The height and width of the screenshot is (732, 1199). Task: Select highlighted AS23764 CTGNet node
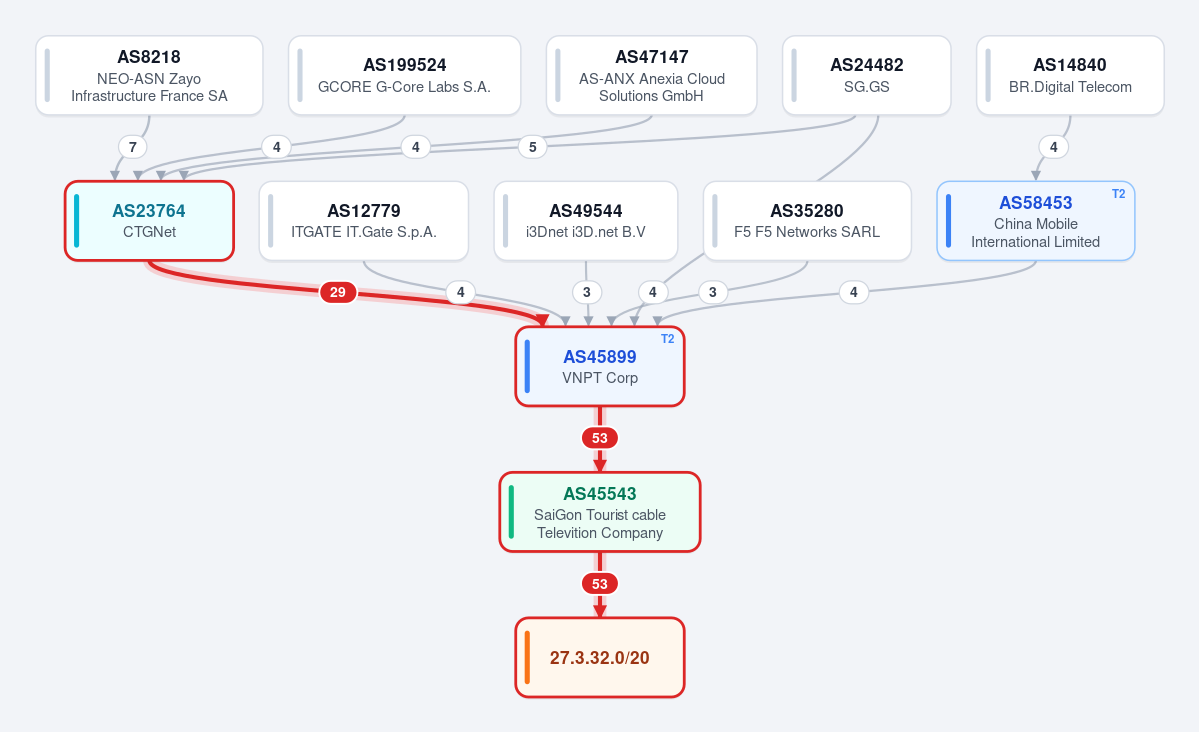click(149, 221)
